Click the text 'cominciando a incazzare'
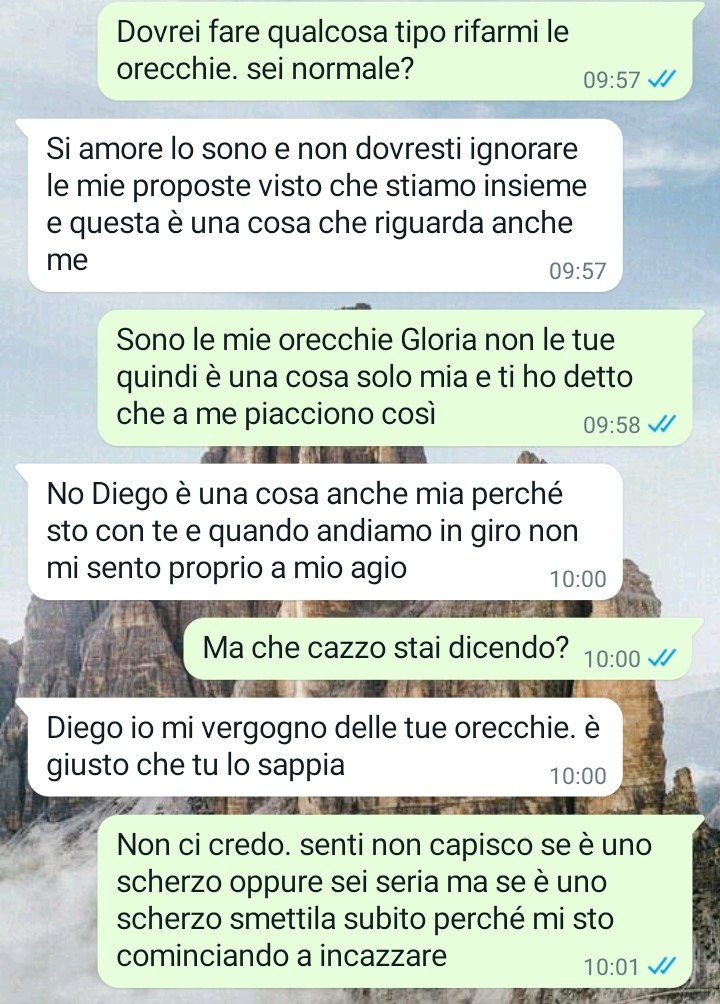Screen dimensions: 720x1004 [x=282, y=956]
